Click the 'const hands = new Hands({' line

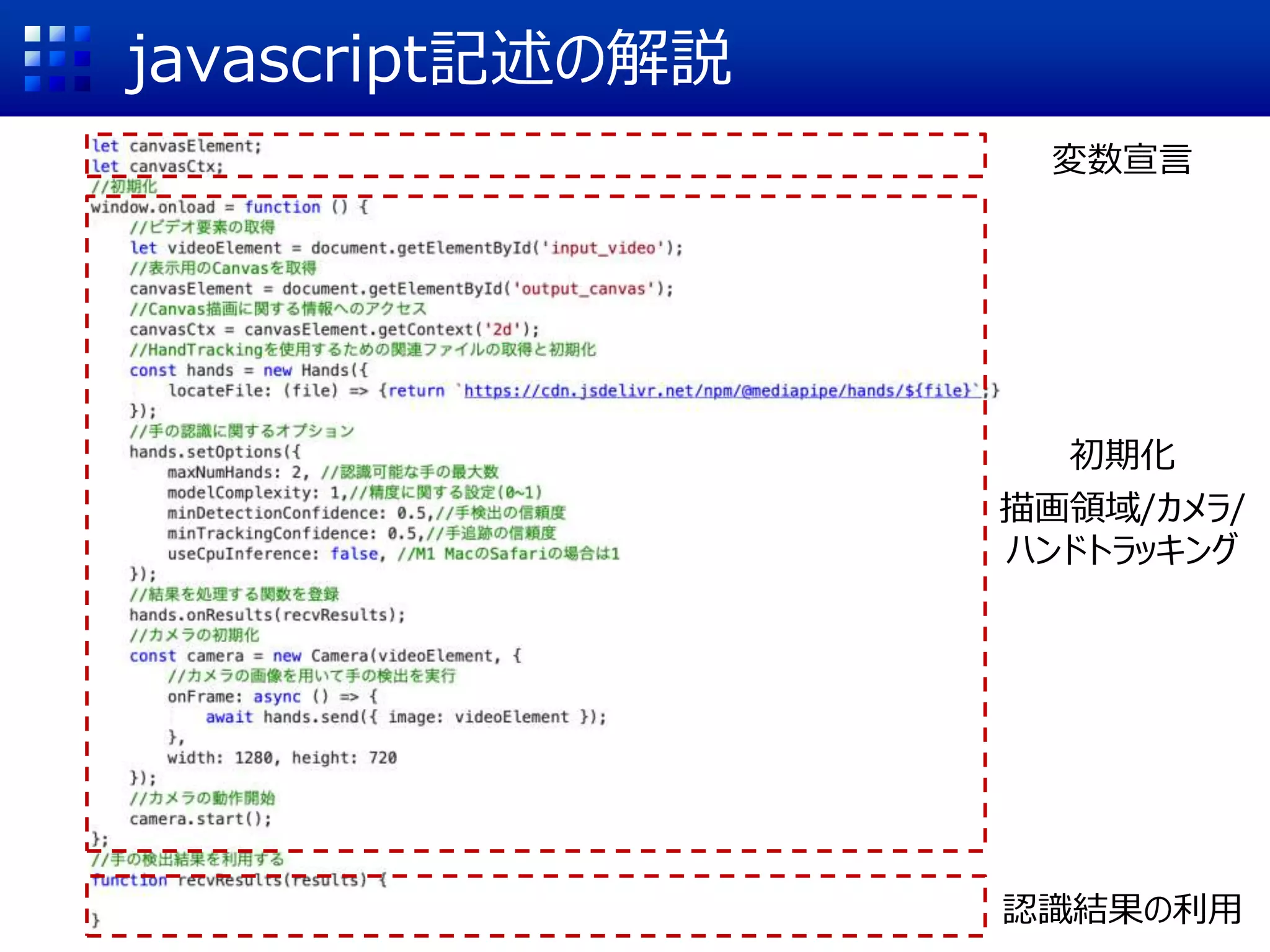[x=249, y=371]
